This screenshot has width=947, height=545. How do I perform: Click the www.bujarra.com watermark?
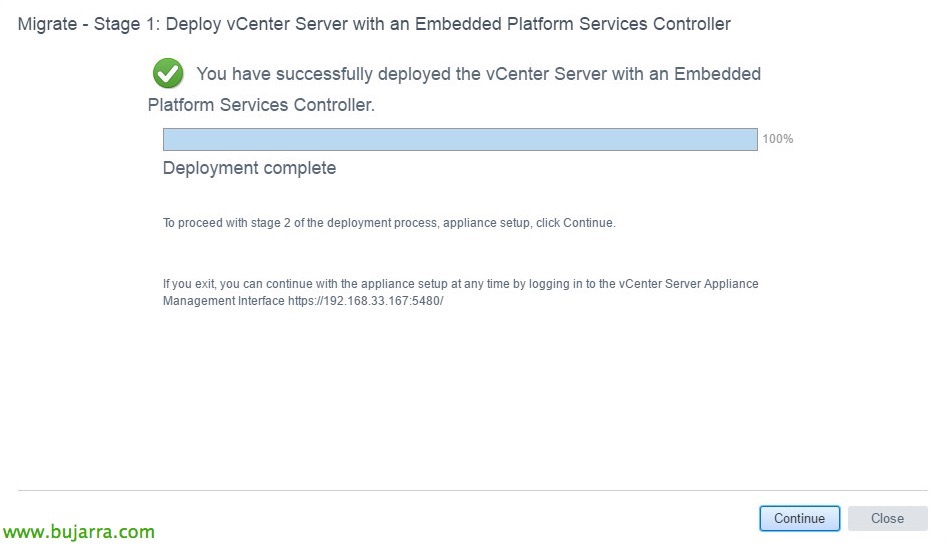click(x=78, y=532)
